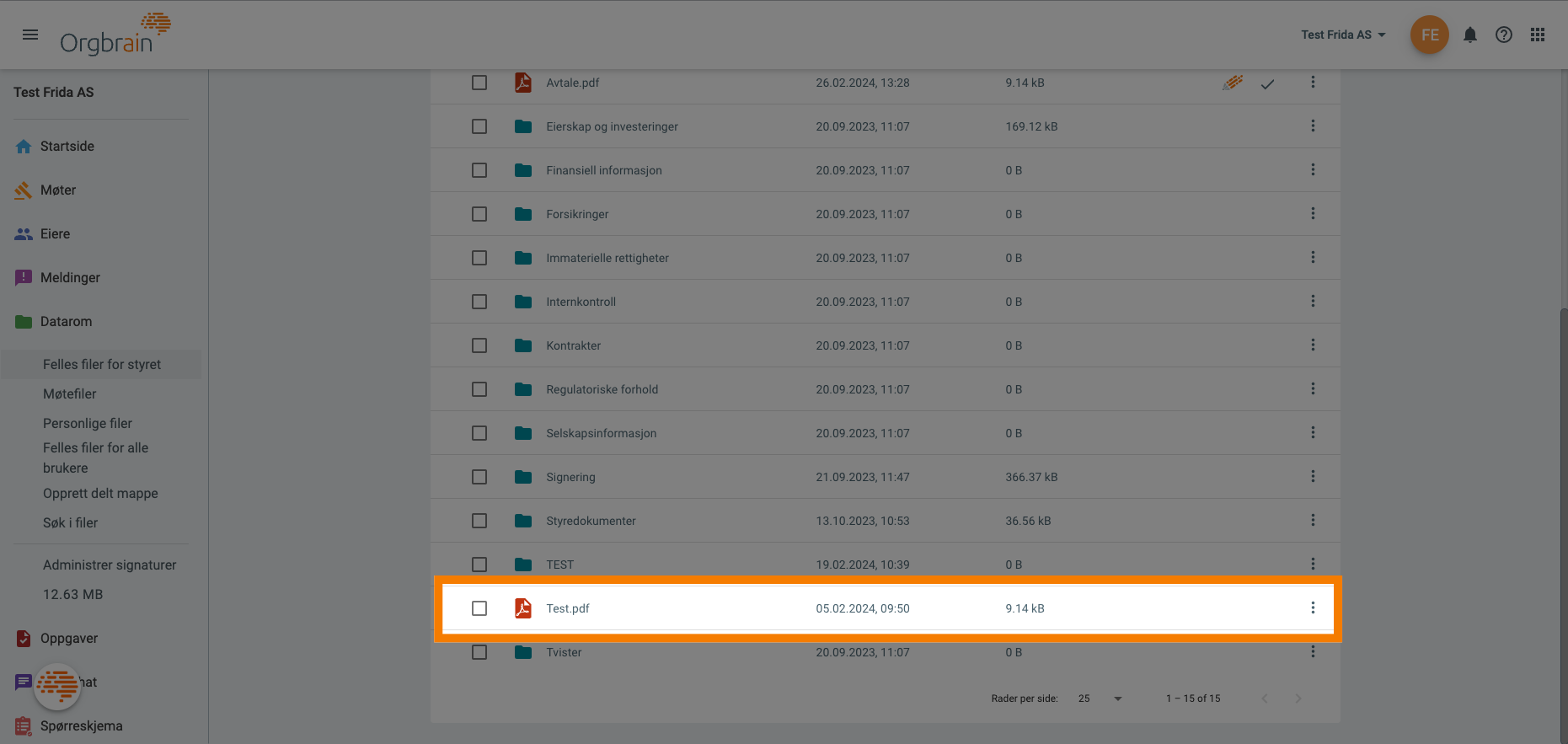Open the three-dot menu for Kontrakter

pos(1313,345)
